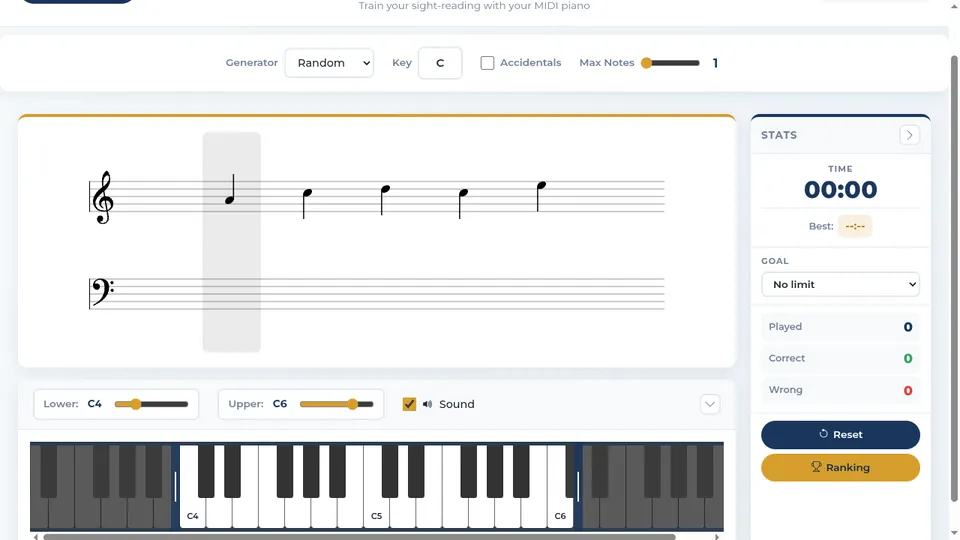Image resolution: width=960 pixels, height=540 pixels.
Task: Click the Lower range slider
Action: coord(151,404)
